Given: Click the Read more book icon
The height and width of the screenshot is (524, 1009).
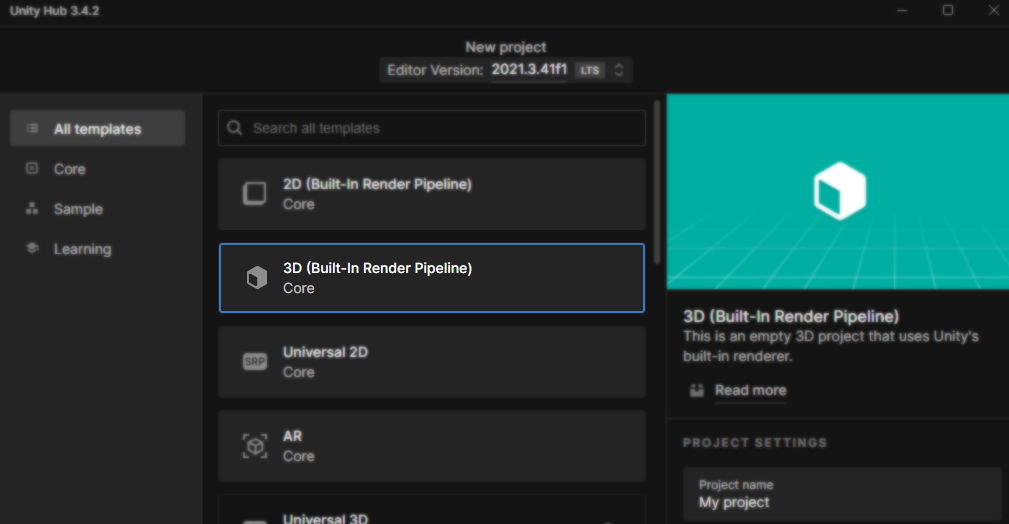Looking at the screenshot, I should 697,390.
